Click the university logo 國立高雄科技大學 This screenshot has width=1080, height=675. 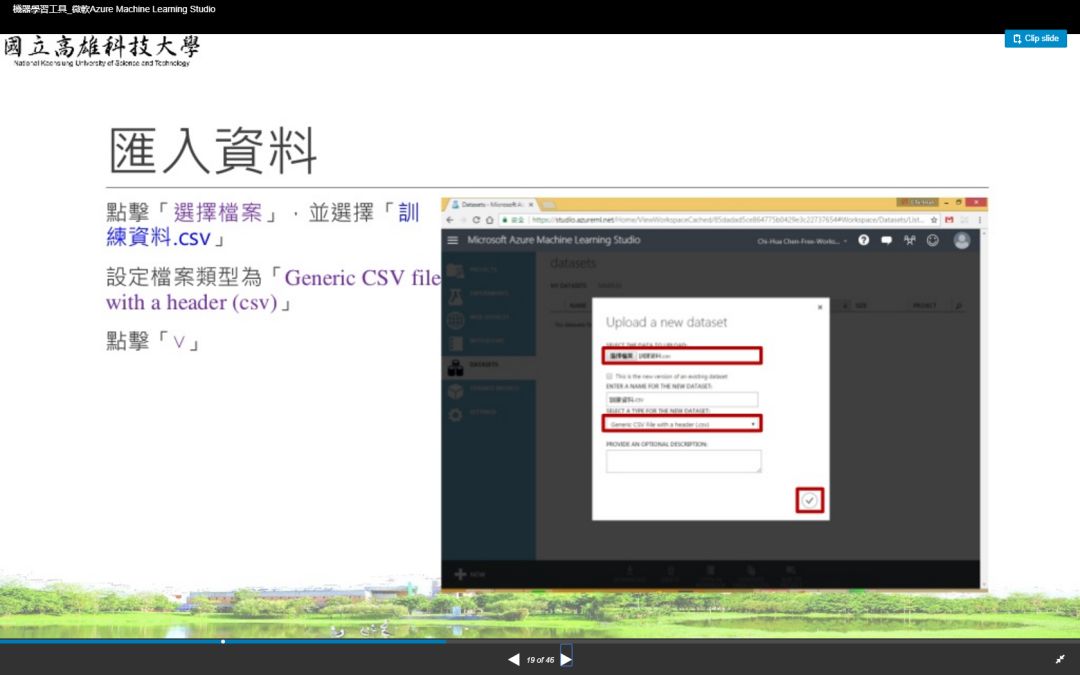click(x=102, y=51)
